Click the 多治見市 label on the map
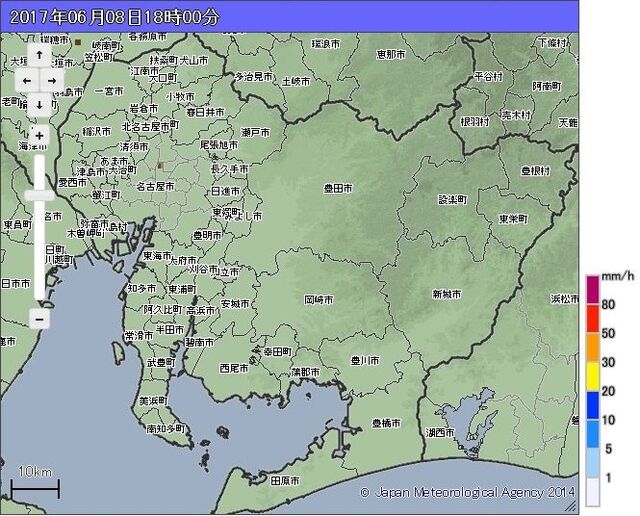Image resolution: width=640 pixels, height=516 pixels. point(254,76)
